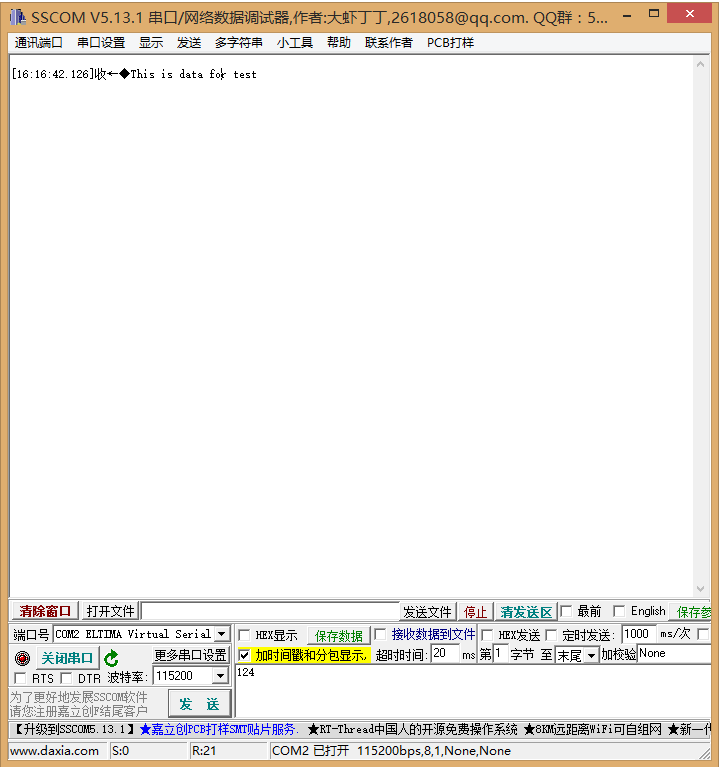Click the 关闭串口 button
The height and width of the screenshot is (767, 719).
pos(67,658)
